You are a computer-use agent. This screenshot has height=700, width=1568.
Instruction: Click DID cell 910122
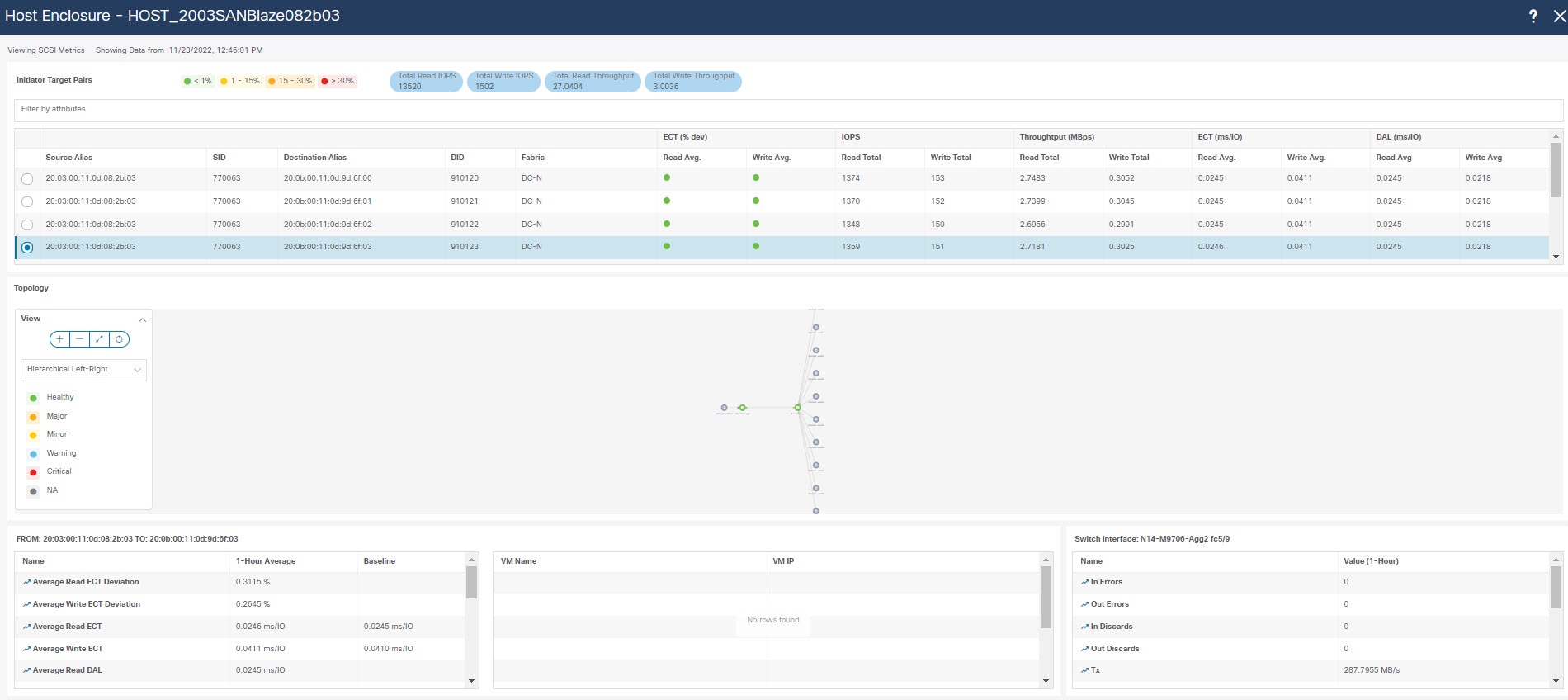pos(465,225)
